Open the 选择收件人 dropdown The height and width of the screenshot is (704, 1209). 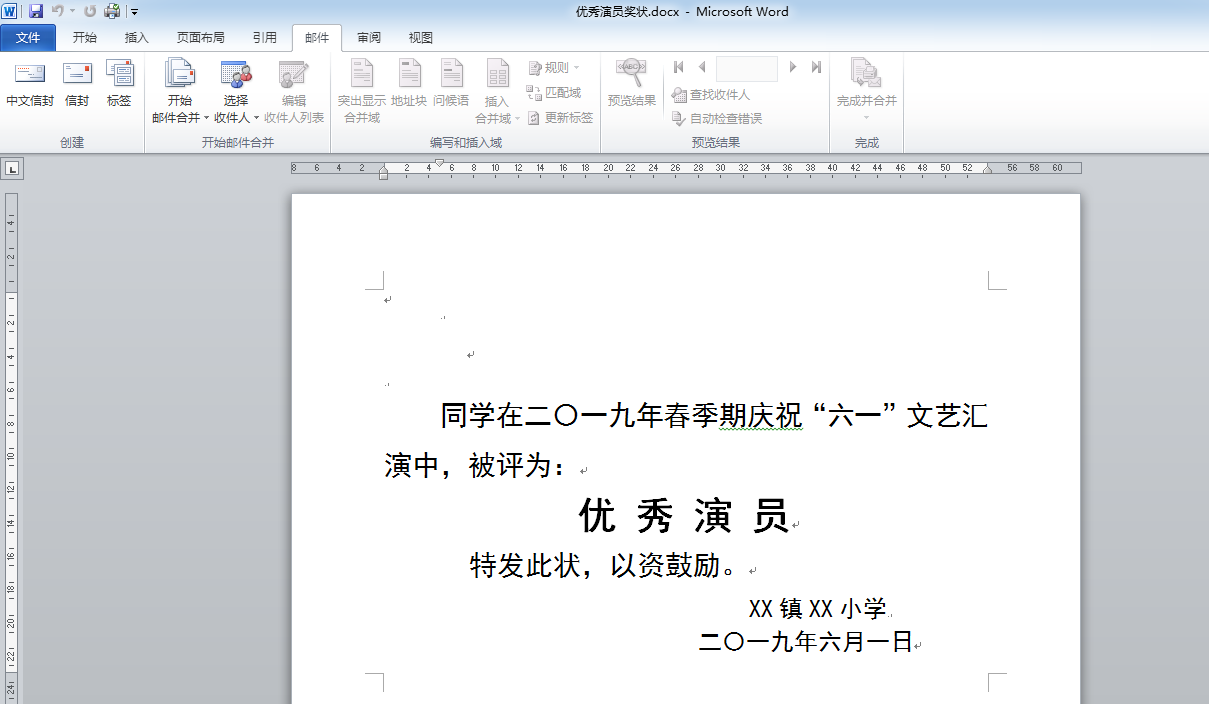tap(237, 92)
